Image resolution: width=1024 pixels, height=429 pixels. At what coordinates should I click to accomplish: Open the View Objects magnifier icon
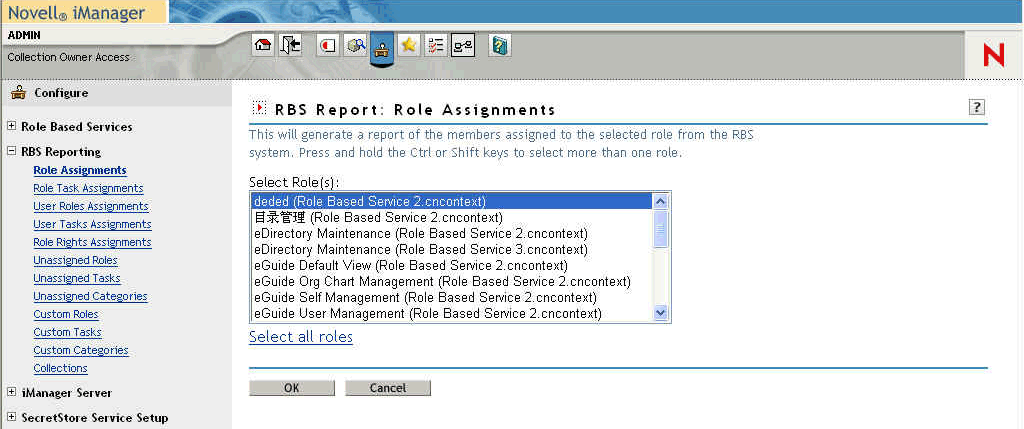click(355, 45)
